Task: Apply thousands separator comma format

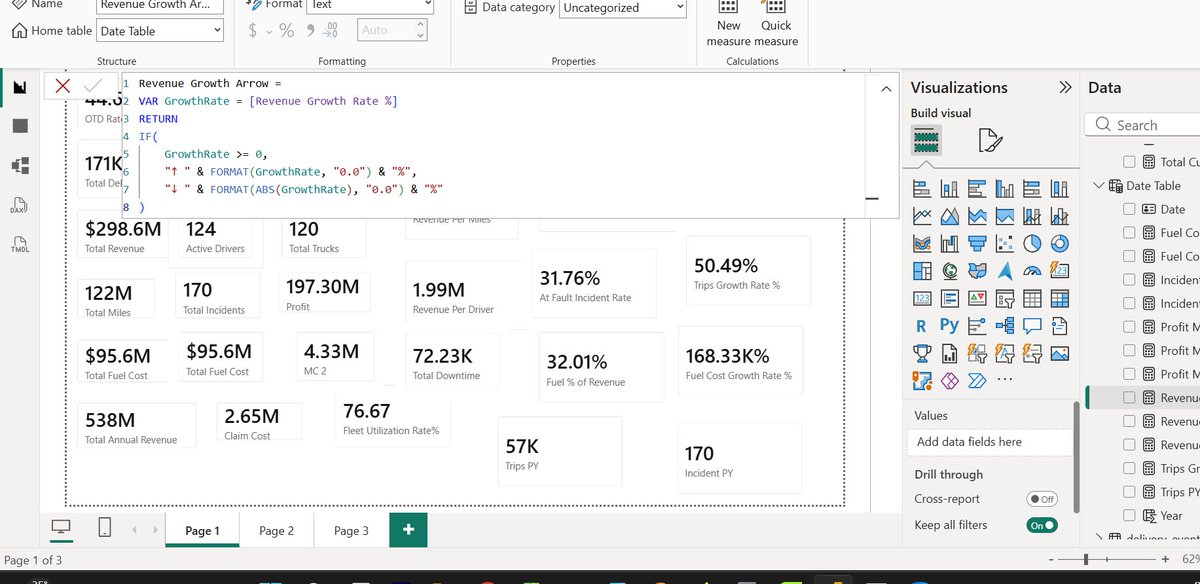Action: click(310, 30)
